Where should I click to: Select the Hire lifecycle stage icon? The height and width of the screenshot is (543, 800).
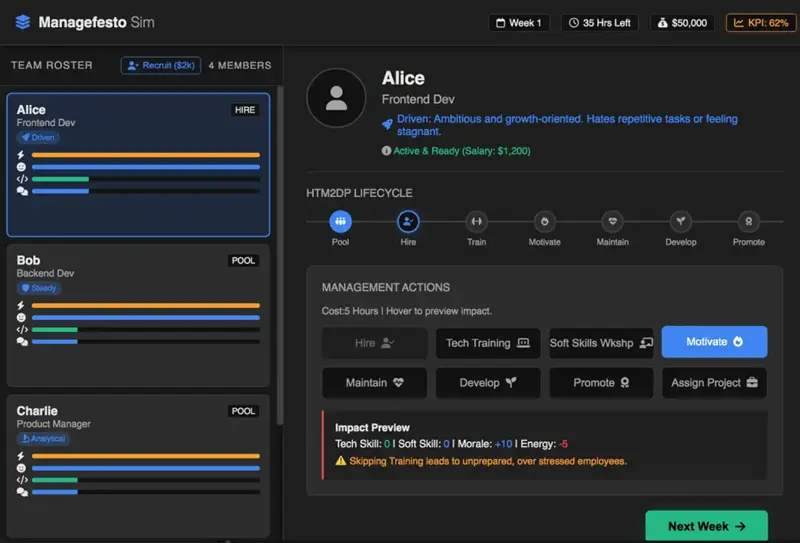coord(408,221)
